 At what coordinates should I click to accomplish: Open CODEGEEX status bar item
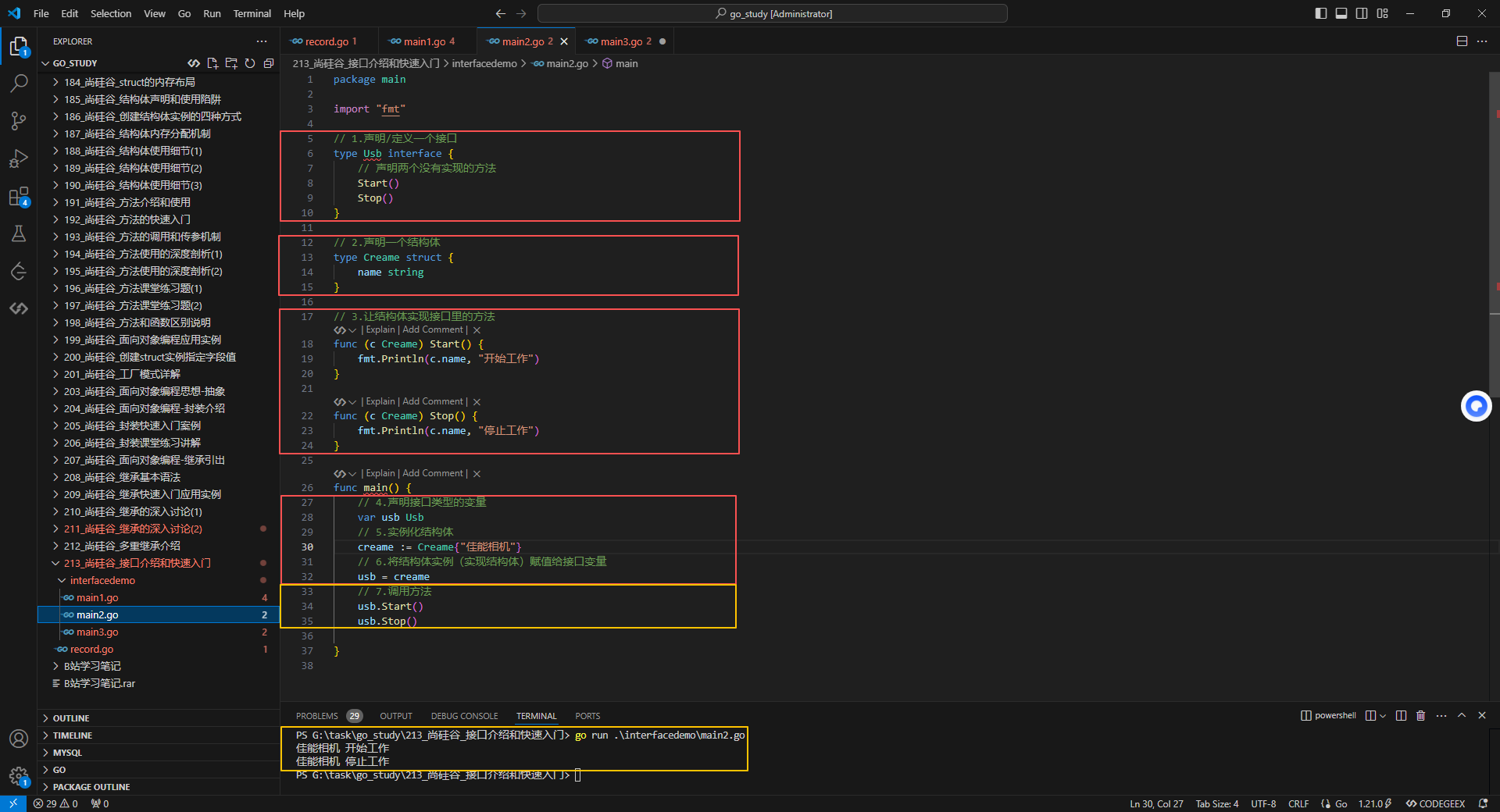click(1436, 803)
